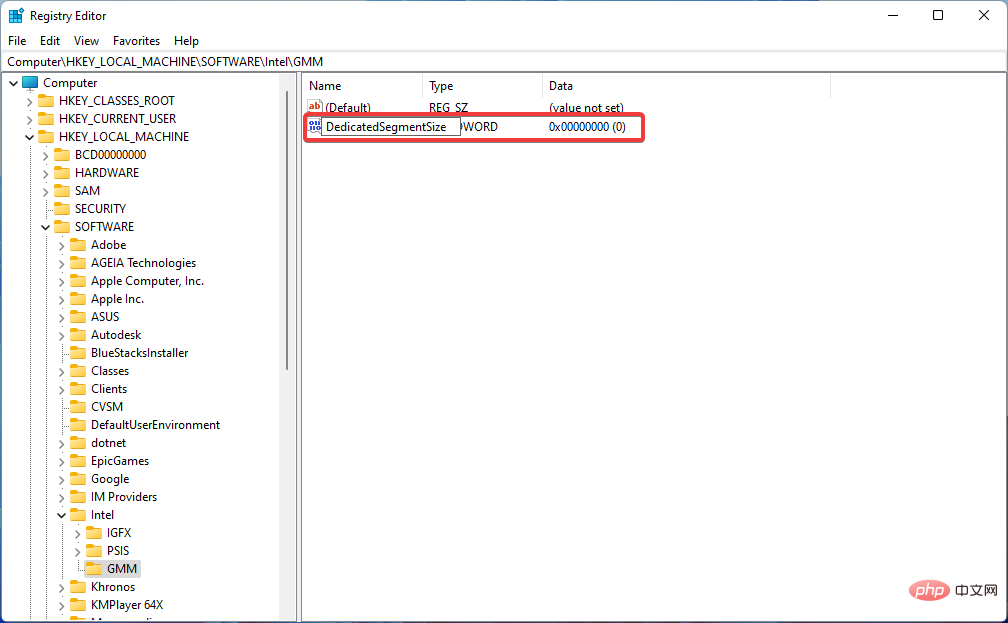Select the IM Providers key
This screenshot has height=623, width=1008.
(x=124, y=497)
